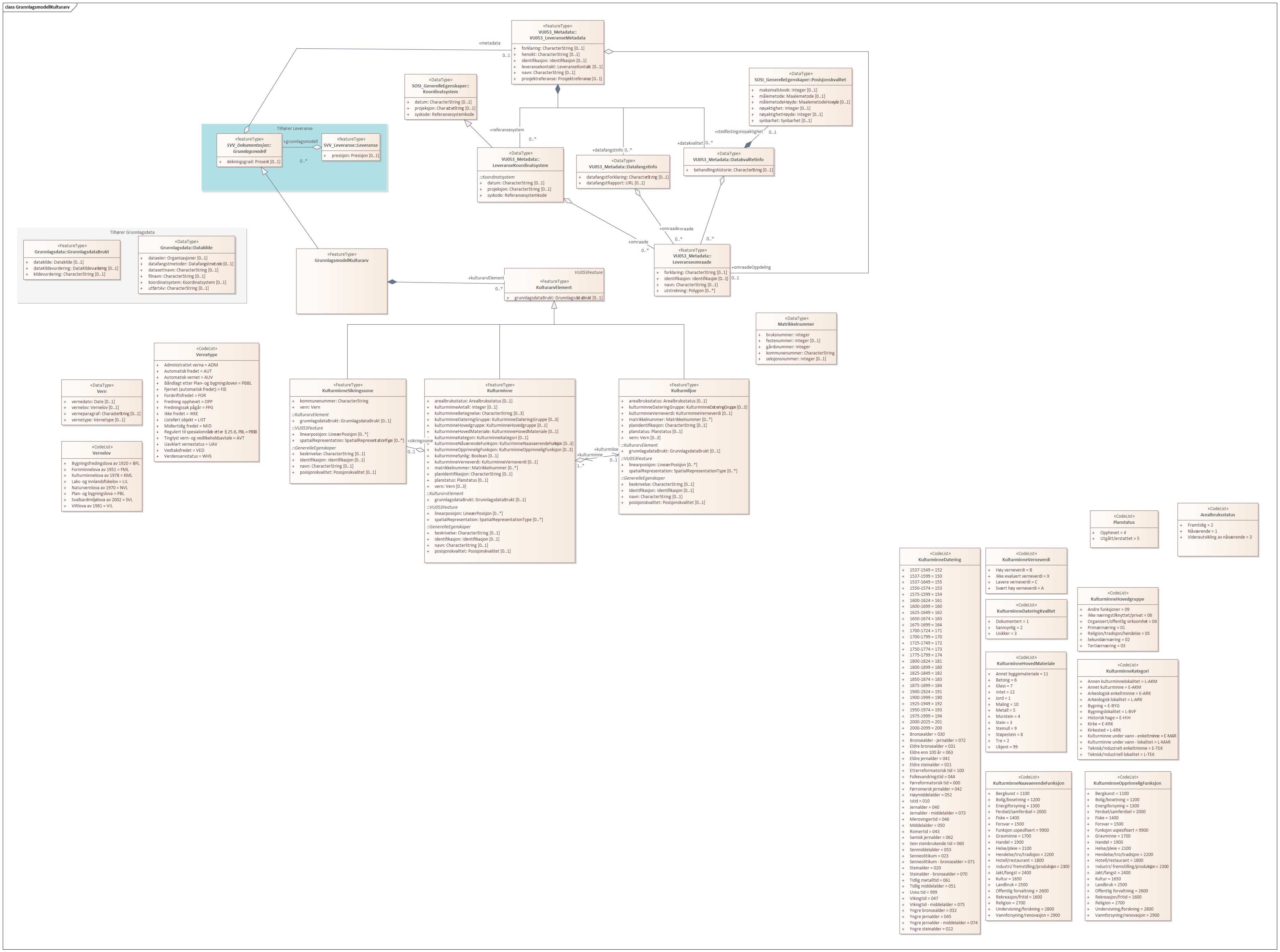This screenshot has height=952, width=1280.
Task: Select the Arealbruksstatus CodeList title
Action: [x=1218, y=515]
